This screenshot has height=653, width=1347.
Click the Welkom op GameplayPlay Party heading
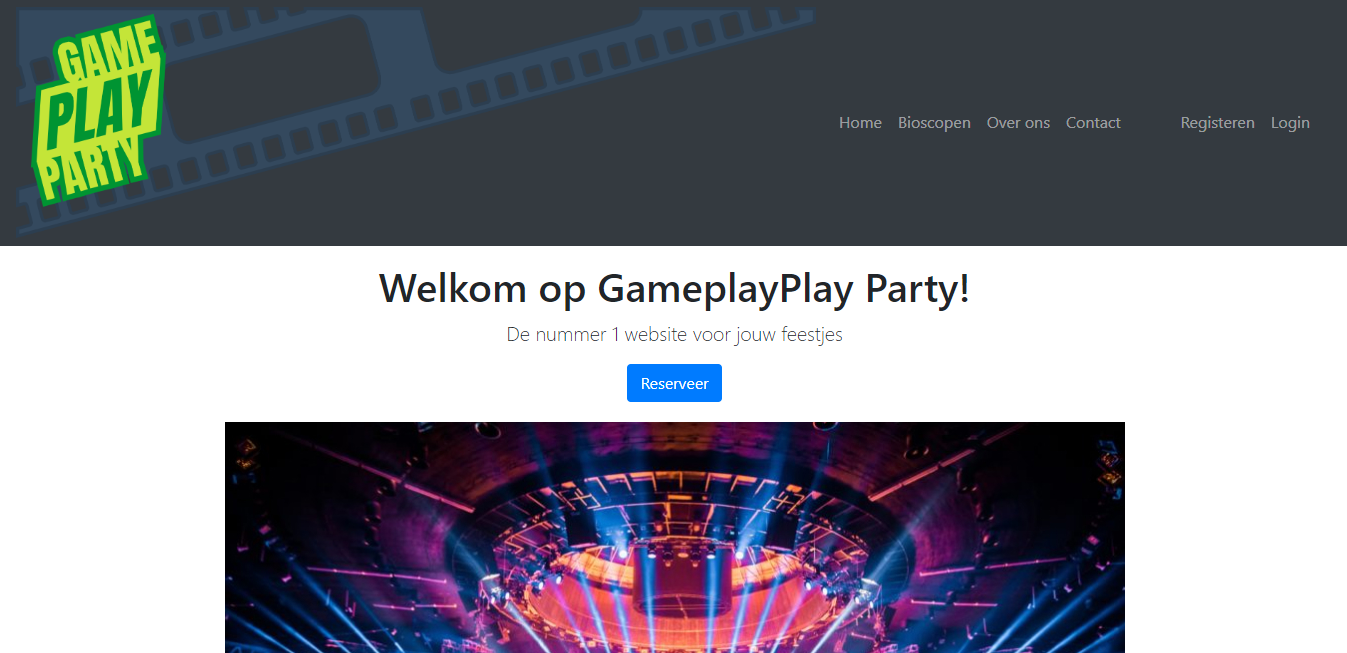[674, 288]
